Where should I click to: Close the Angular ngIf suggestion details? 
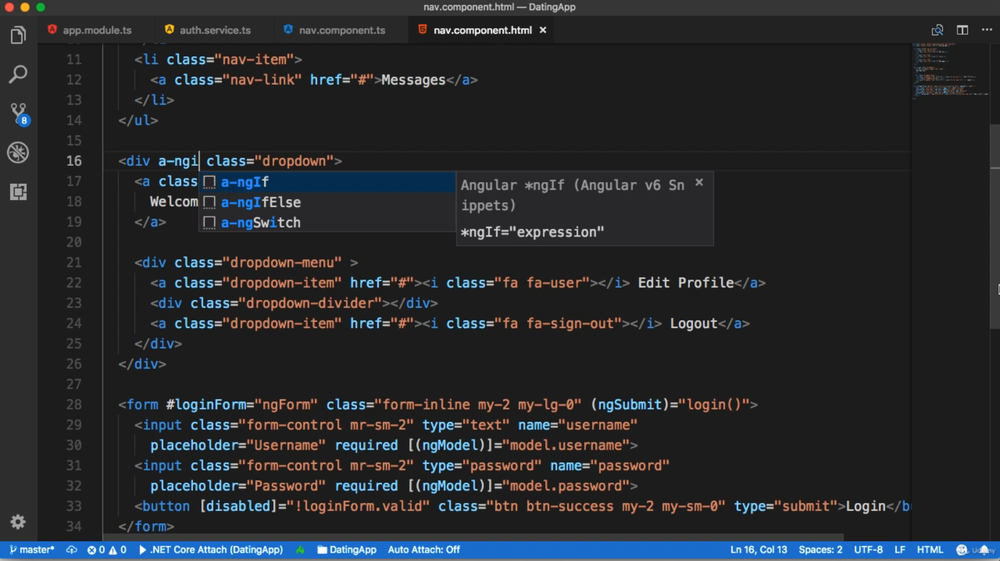699,183
